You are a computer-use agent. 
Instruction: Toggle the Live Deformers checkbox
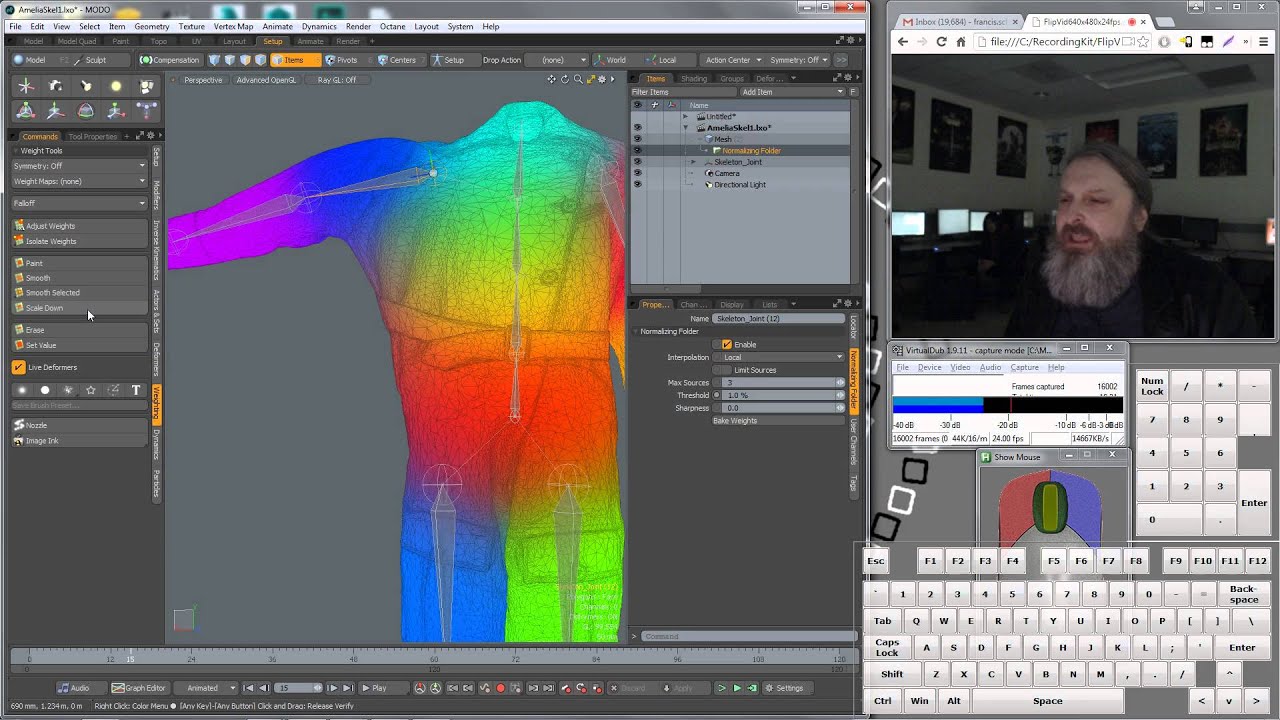click(x=19, y=367)
